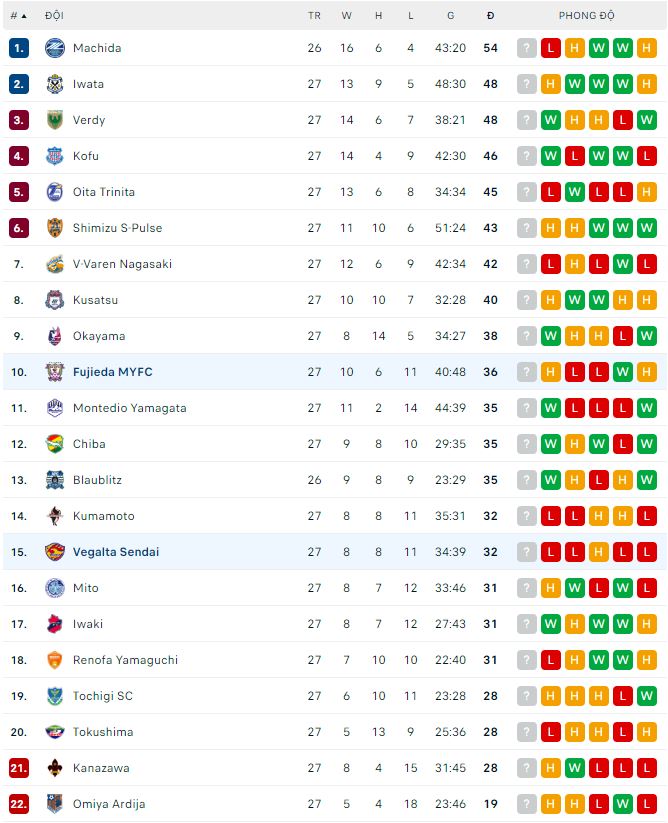Viewport: 668px width, 823px height.
Task: Open the Vegalta Sendai team link
Action: [115, 552]
